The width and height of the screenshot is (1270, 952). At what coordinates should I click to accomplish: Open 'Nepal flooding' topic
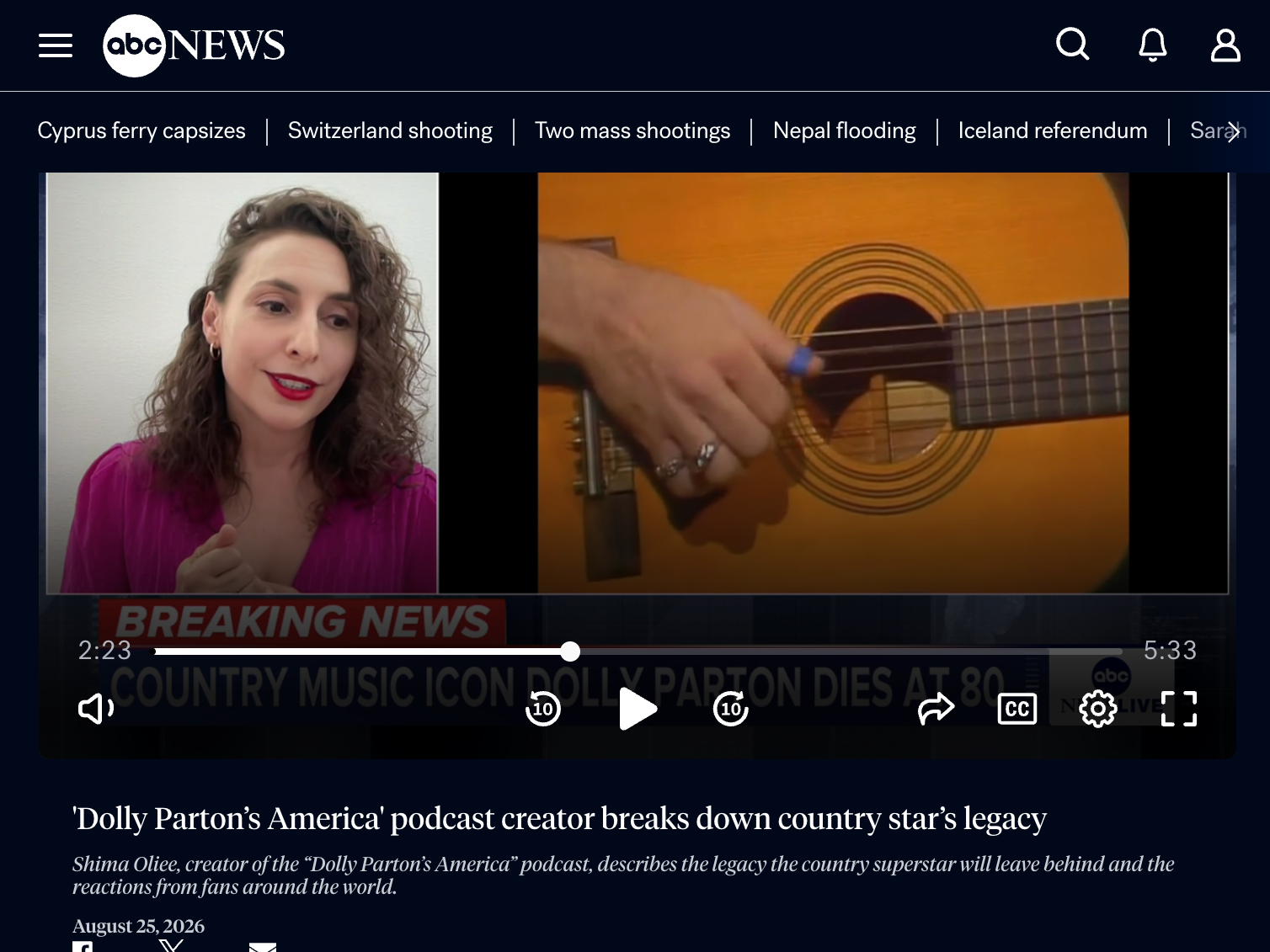pyautogui.click(x=845, y=130)
